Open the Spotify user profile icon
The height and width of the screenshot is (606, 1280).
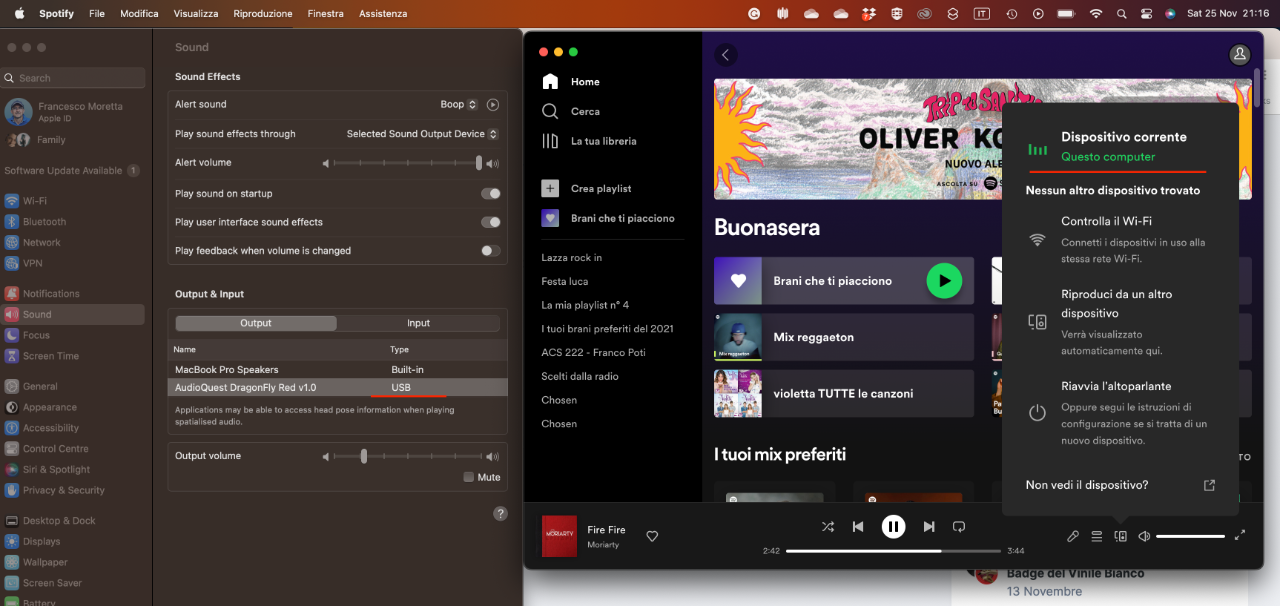click(1240, 55)
